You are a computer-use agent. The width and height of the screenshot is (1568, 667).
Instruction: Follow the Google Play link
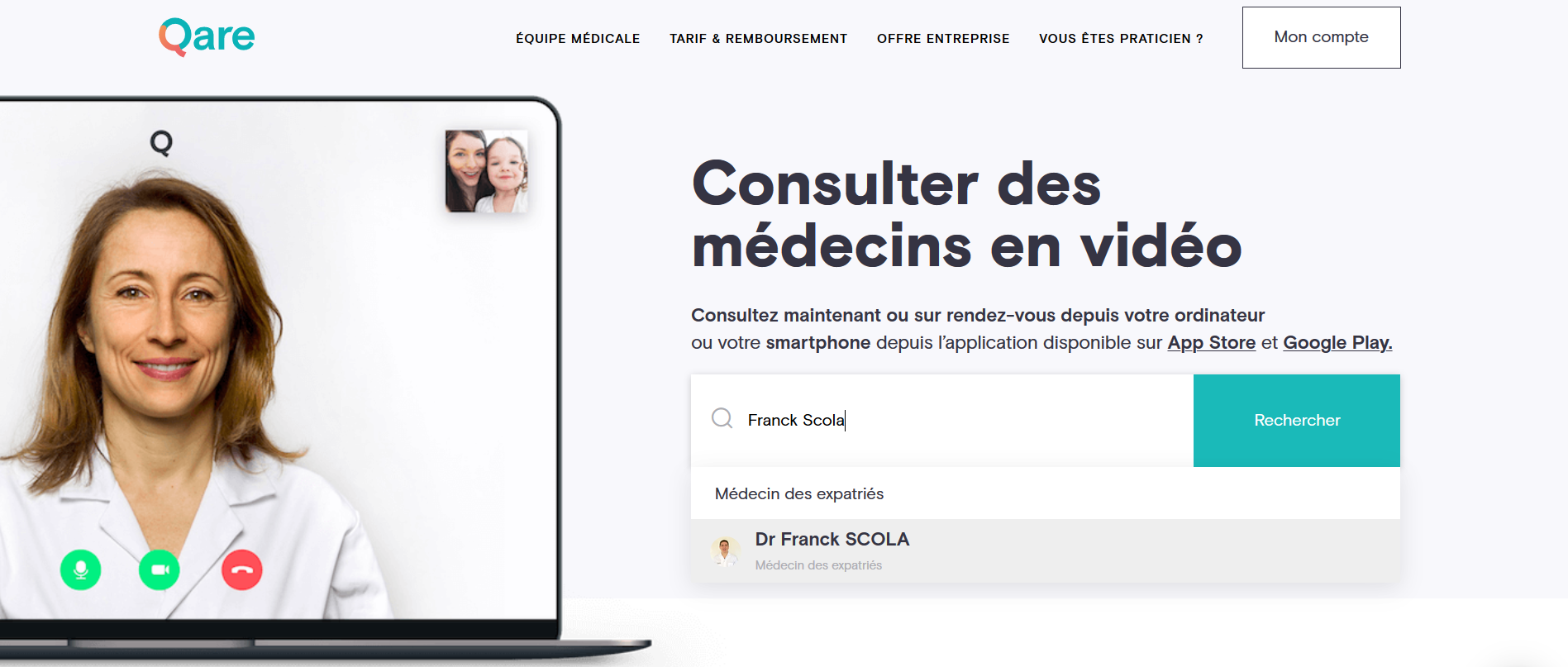point(1337,343)
